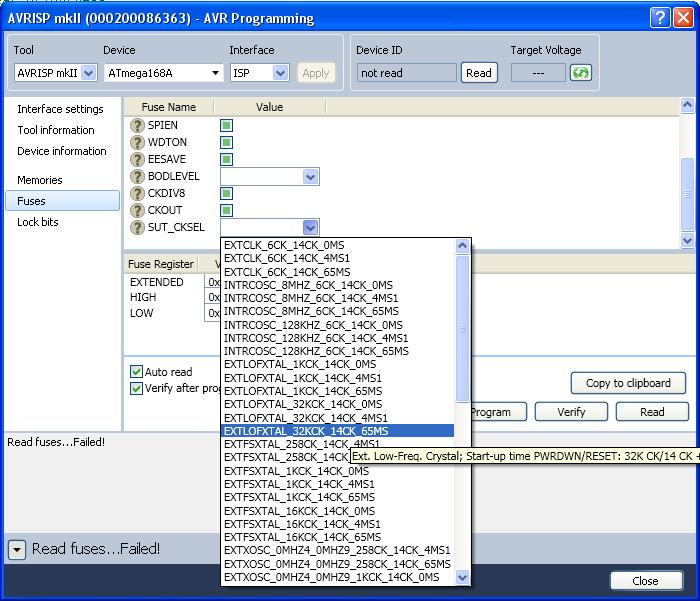Toggle the CKDIV8 fuse checkbox
This screenshot has height=601, width=700.
[226, 193]
